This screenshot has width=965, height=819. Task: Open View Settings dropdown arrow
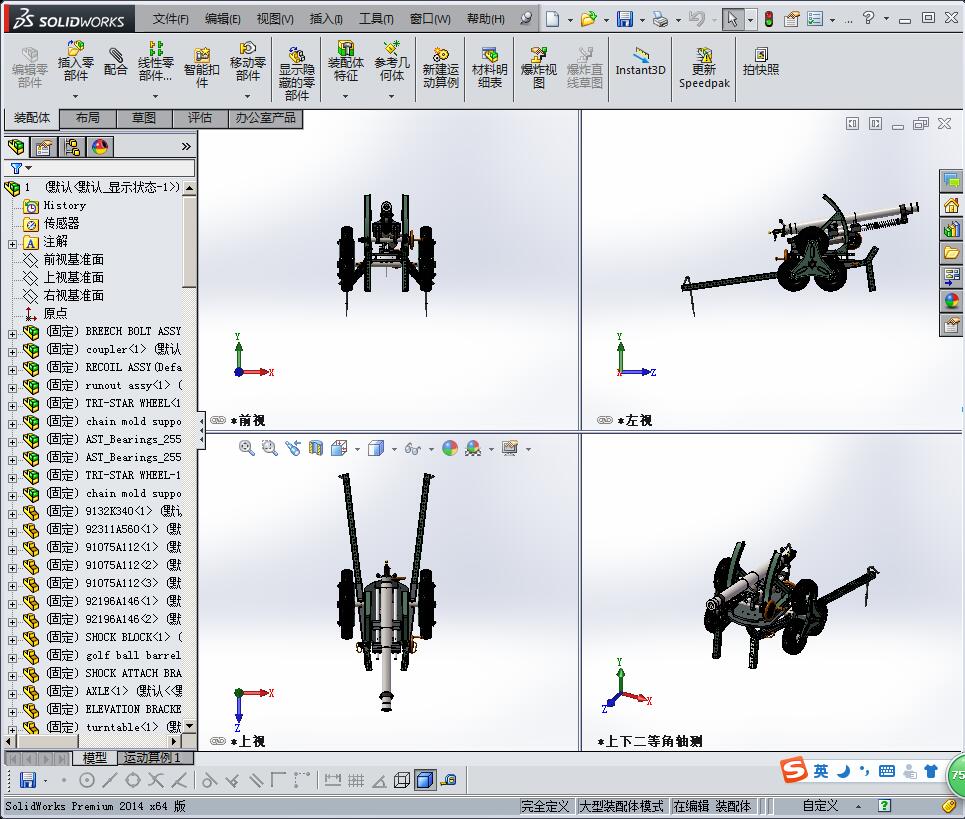(529, 449)
